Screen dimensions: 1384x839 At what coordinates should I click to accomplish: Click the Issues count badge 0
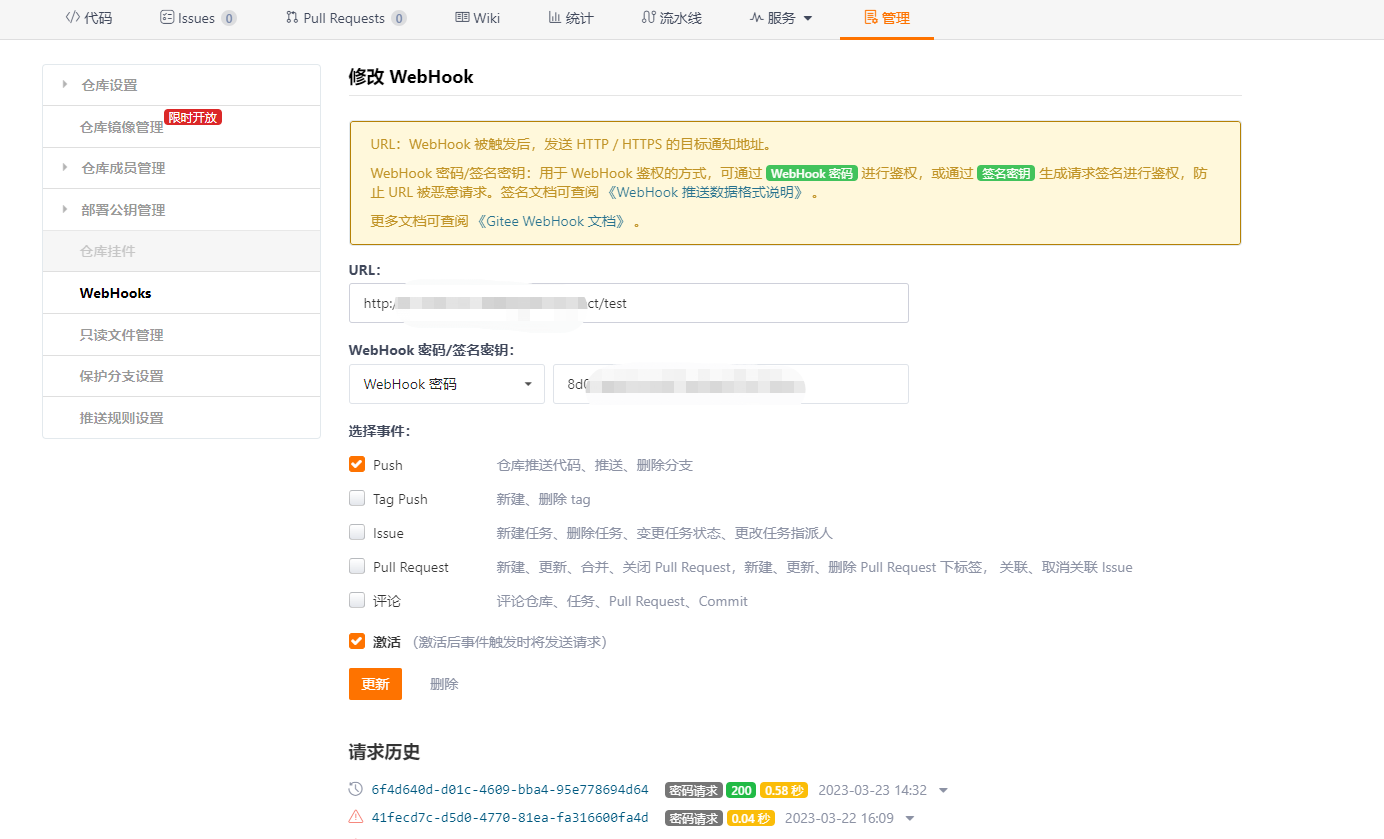pos(229,18)
